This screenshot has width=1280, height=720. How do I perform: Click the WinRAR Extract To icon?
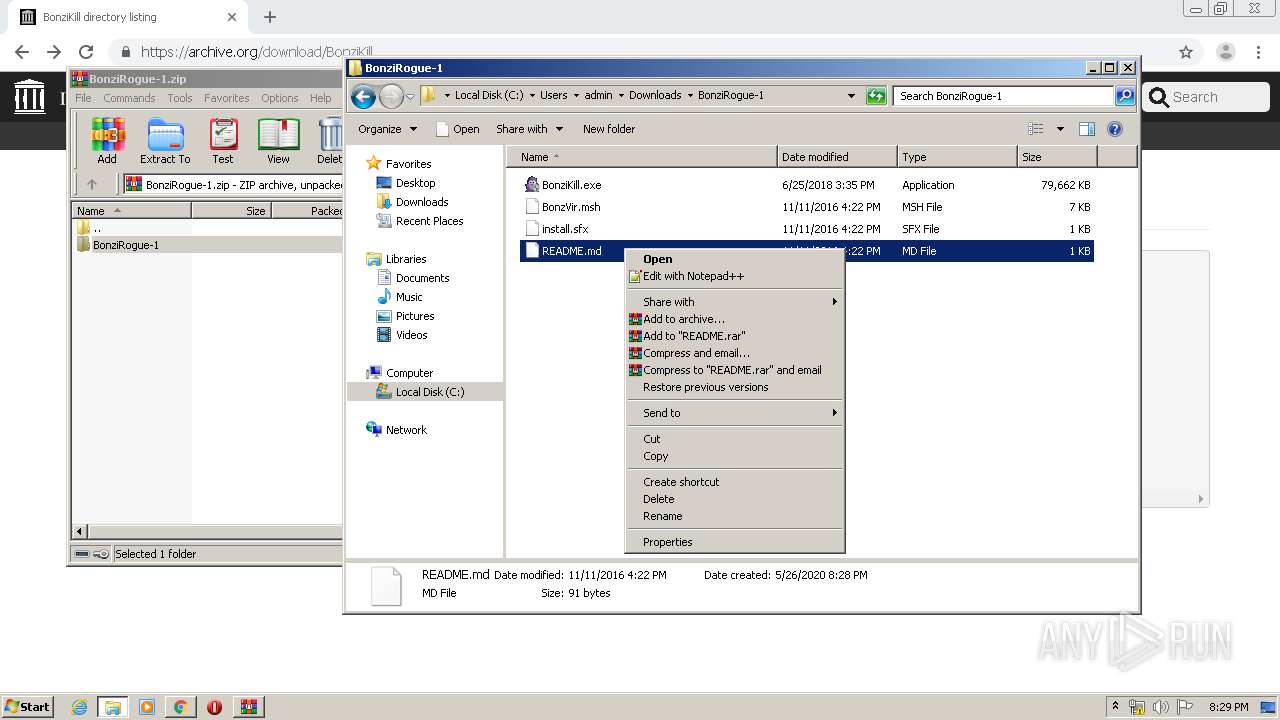pos(165,141)
